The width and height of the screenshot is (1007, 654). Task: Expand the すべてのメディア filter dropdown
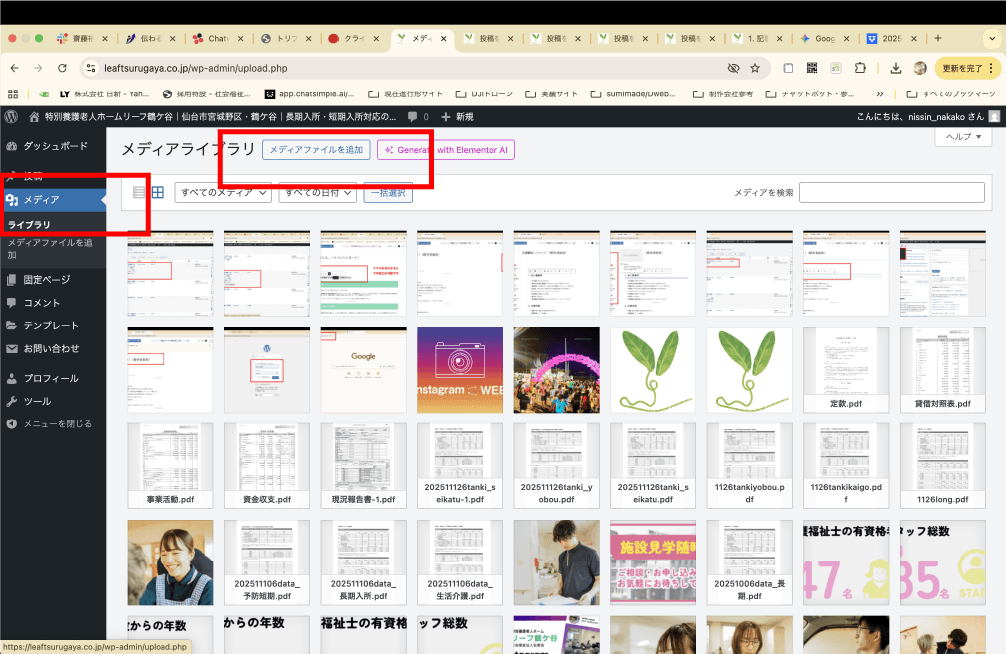223,192
